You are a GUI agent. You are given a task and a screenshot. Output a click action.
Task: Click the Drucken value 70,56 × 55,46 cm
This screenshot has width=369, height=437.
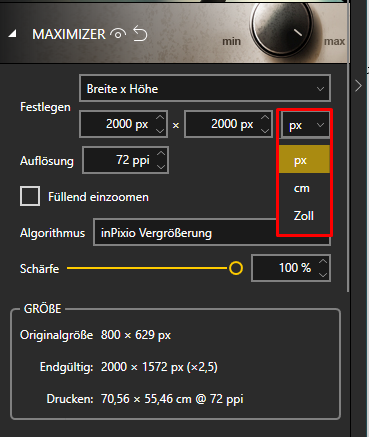(x=172, y=399)
